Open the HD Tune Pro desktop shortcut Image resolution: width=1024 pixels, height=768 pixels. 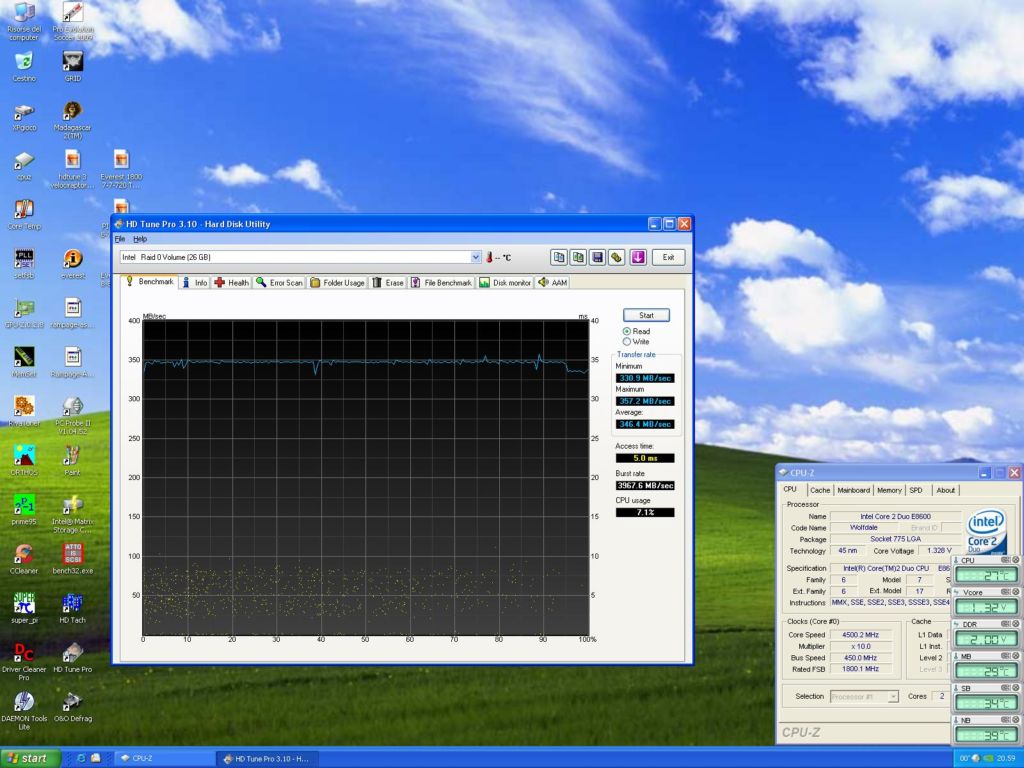pos(72,658)
